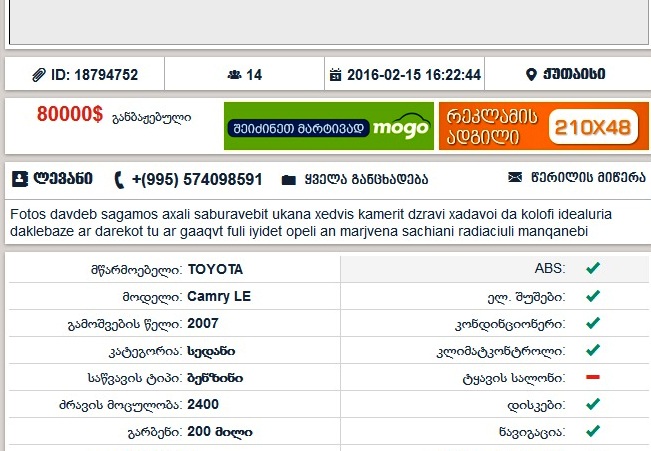Viewport: 651px width, 451px height.
Task: Click the კლიმატკონტროლი label
Action: (501, 351)
